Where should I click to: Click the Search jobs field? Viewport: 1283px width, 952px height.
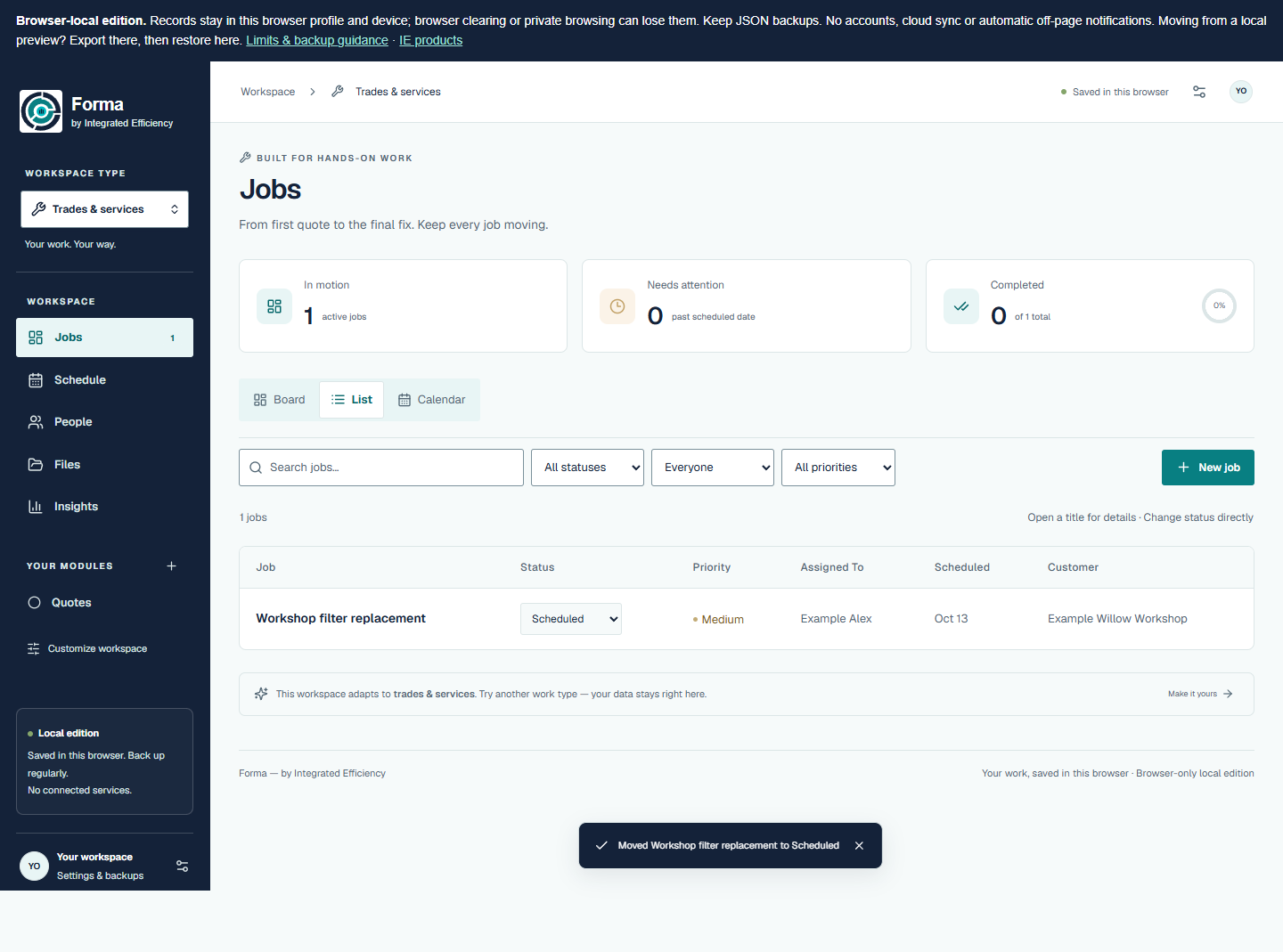pyautogui.click(x=381, y=468)
